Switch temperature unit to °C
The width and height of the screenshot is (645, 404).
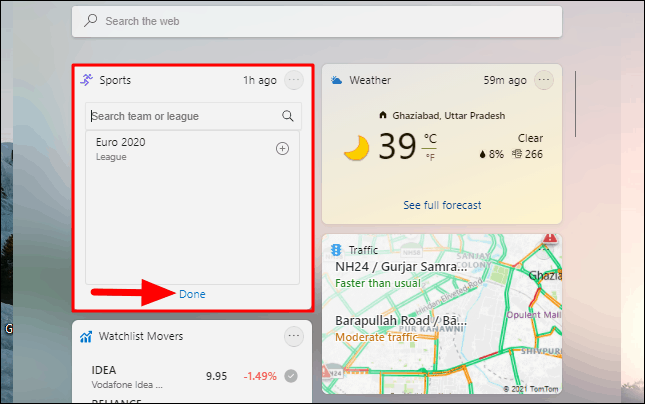tap(430, 138)
